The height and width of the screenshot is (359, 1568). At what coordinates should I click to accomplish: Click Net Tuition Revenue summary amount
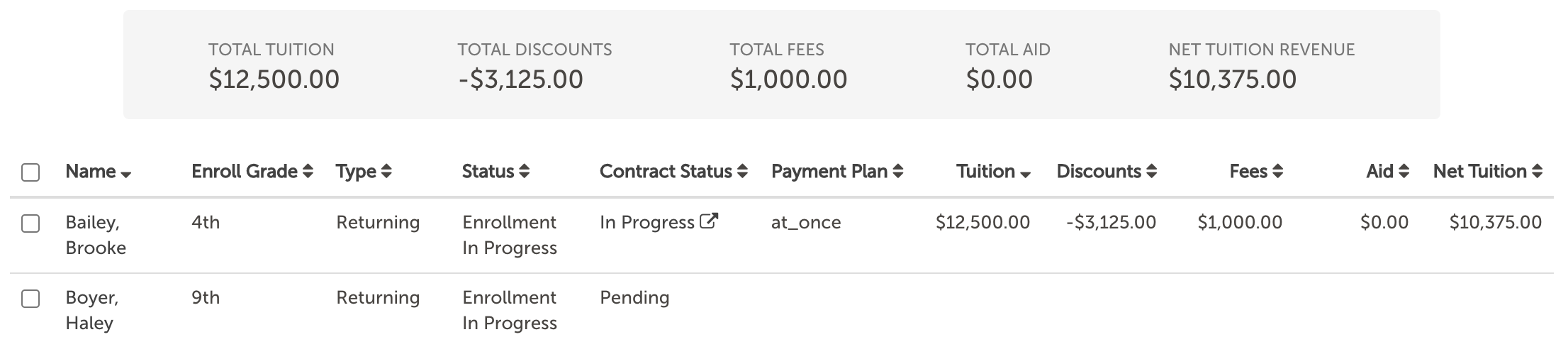(x=1232, y=79)
